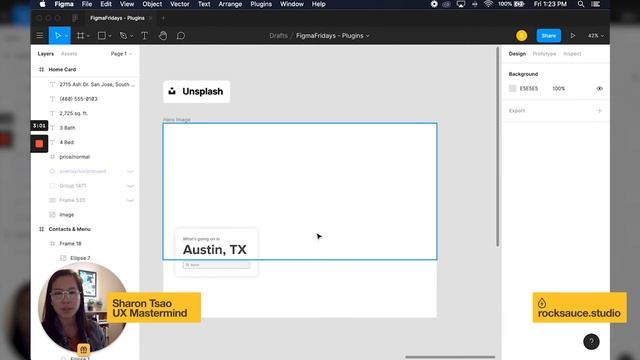Viewport: 640px width, 360px height.
Task: Click the Ellipse 7 layer icon
Action: point(63,258)
